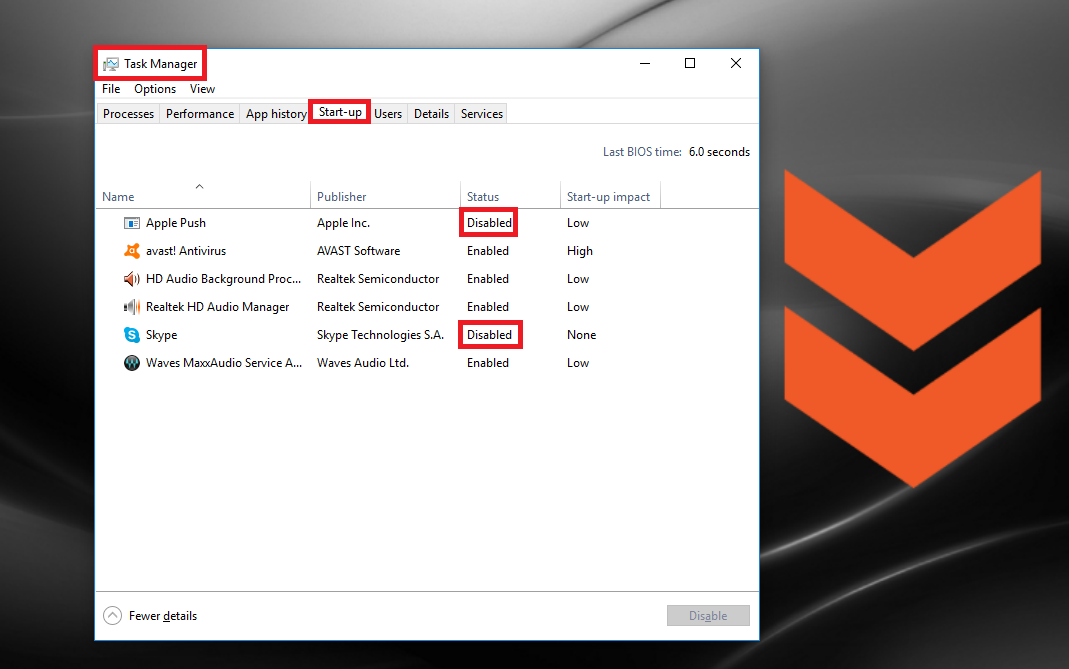Select the Start-up tab
The image size is (1069, 669).
(340, 112)
